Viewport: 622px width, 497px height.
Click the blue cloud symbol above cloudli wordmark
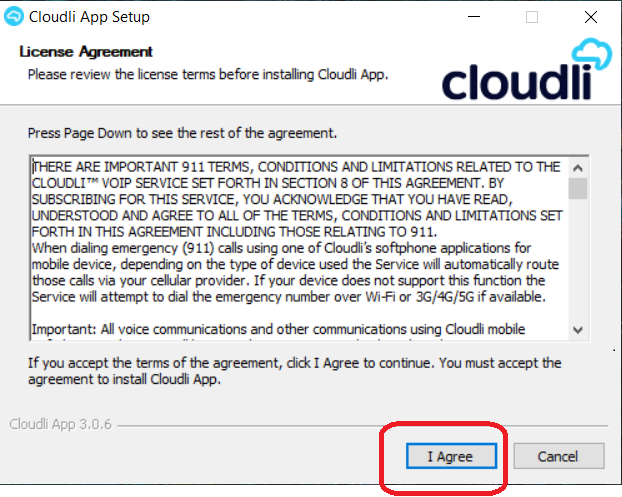coord(591,54)
